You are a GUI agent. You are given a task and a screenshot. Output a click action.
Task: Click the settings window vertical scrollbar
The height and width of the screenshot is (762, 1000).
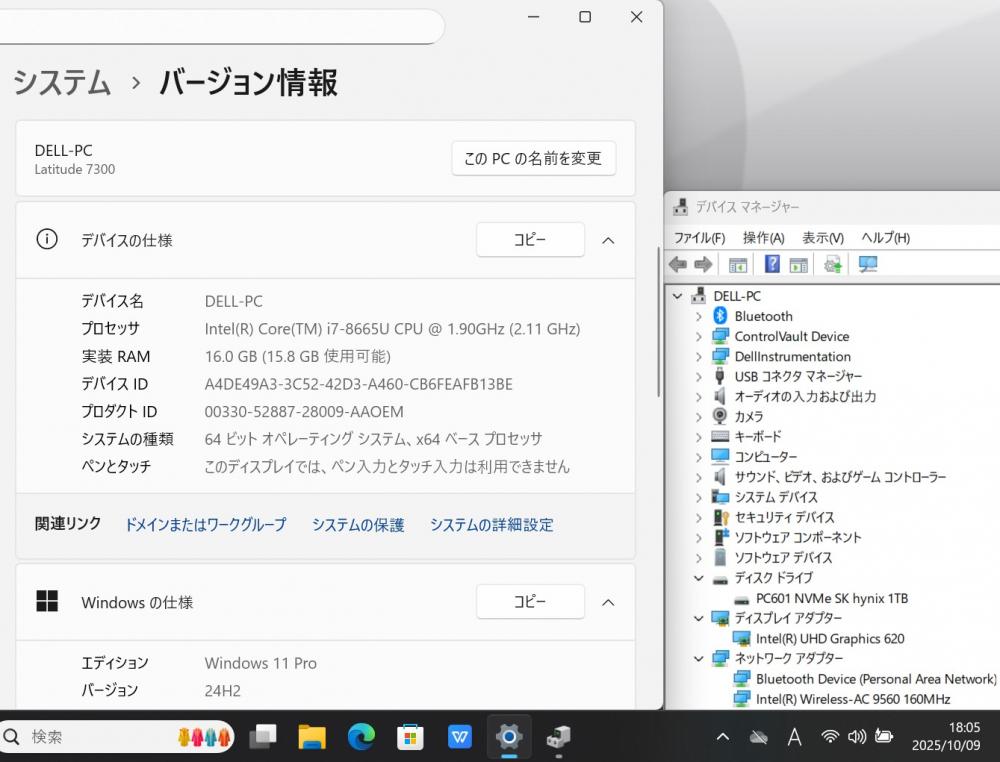pos(657,320)
